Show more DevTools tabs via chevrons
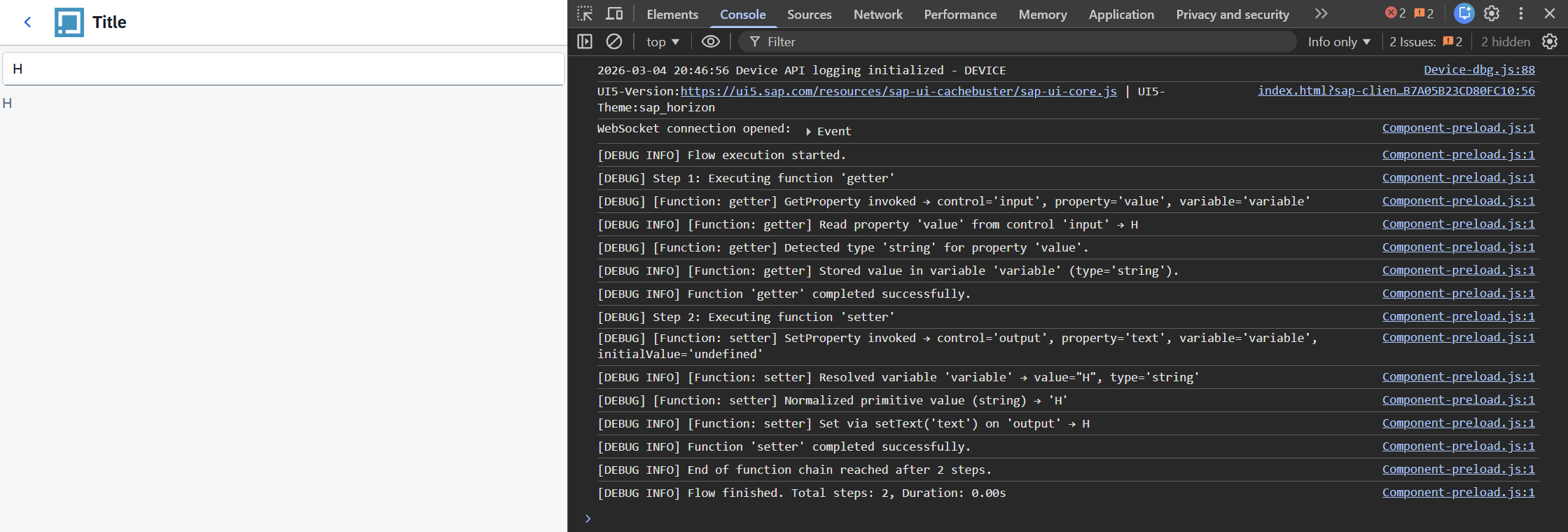The width and height of the screenshot is (1568, 532). [1321, 14]
